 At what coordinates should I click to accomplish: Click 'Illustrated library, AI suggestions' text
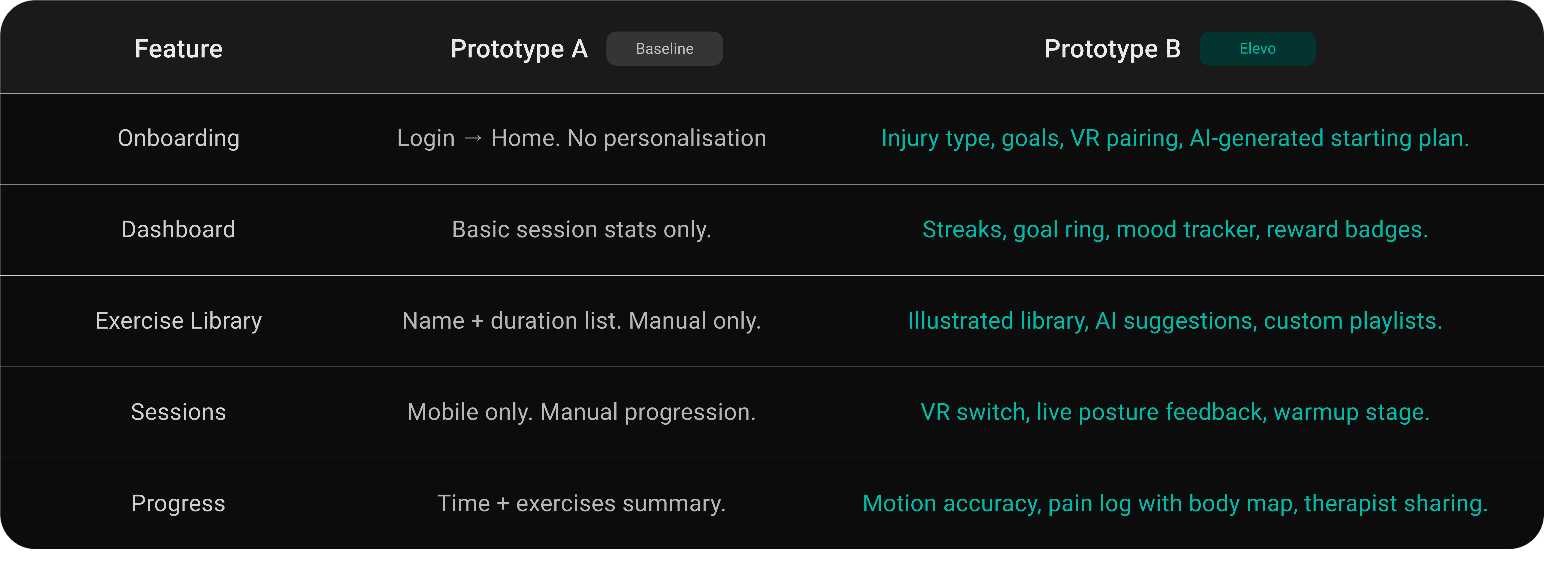pos(1082,321)
